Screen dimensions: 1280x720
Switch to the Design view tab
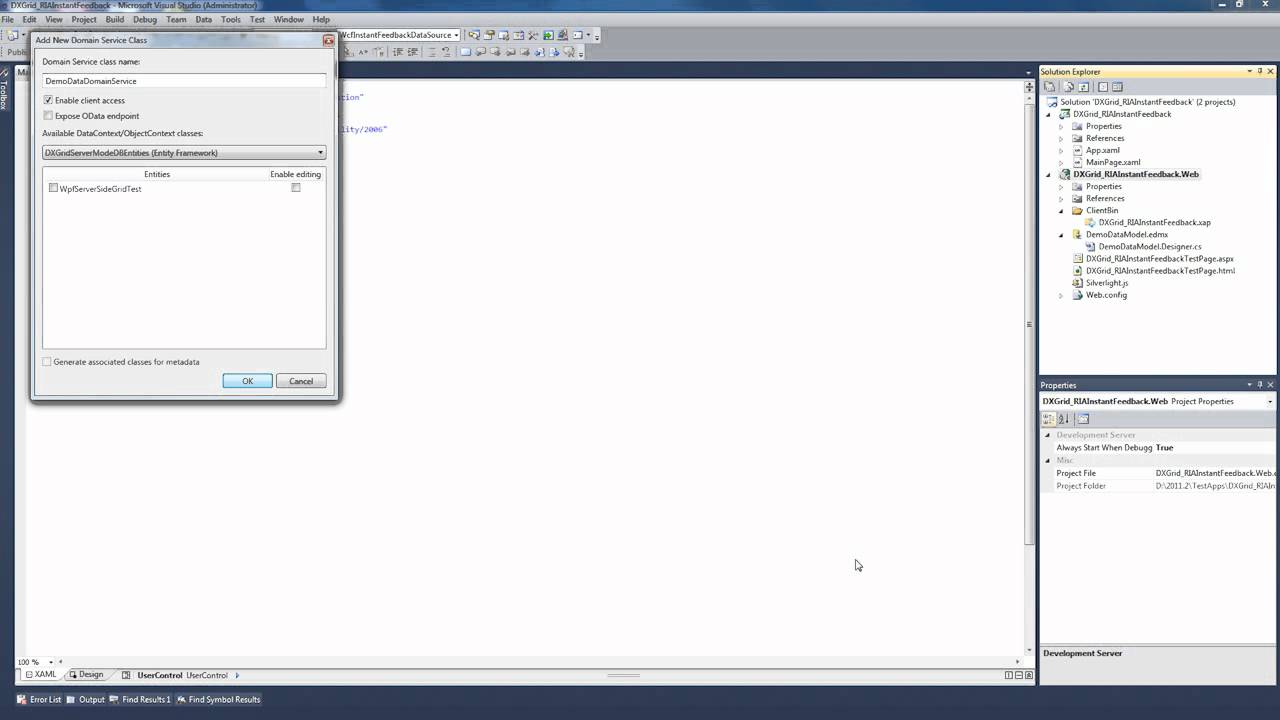(x=86, y=675)
